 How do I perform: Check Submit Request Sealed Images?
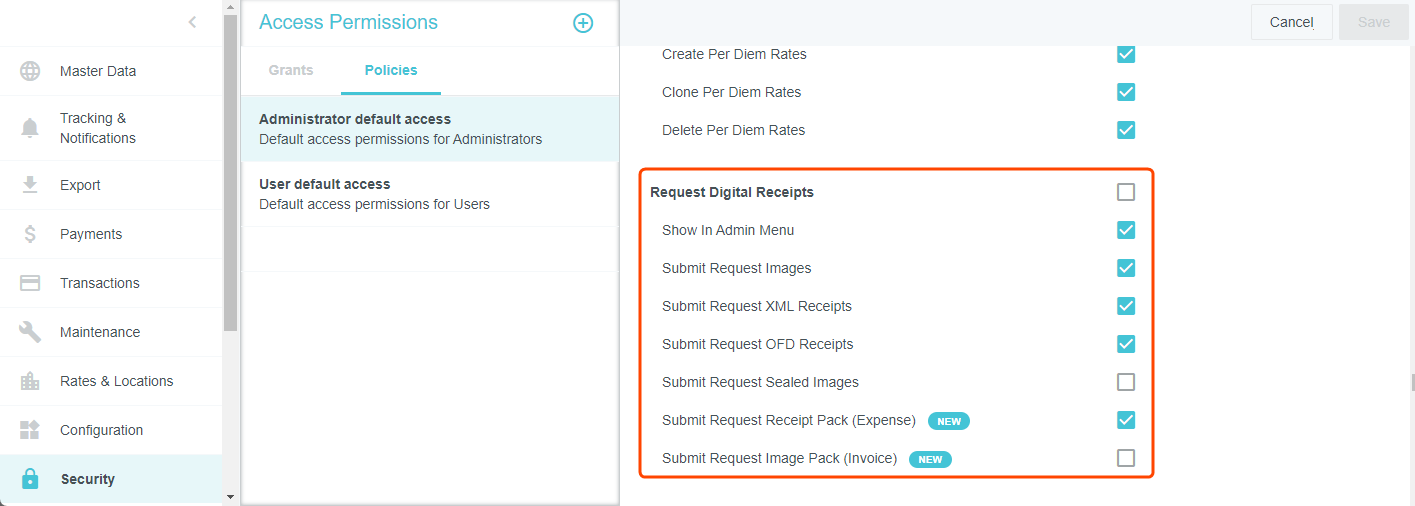(1126, 382)
